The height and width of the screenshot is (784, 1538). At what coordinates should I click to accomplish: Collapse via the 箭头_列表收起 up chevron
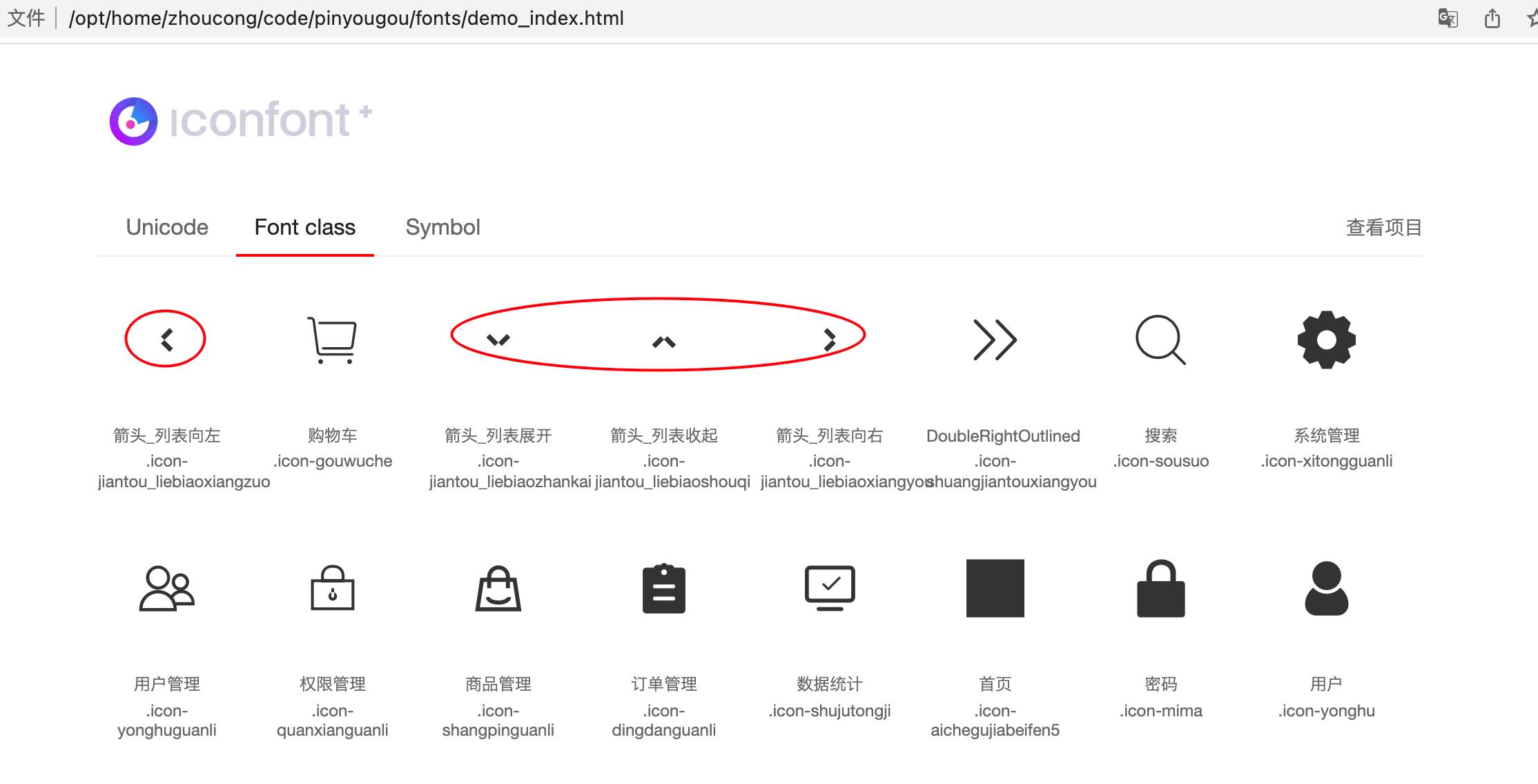pos(663,343)
